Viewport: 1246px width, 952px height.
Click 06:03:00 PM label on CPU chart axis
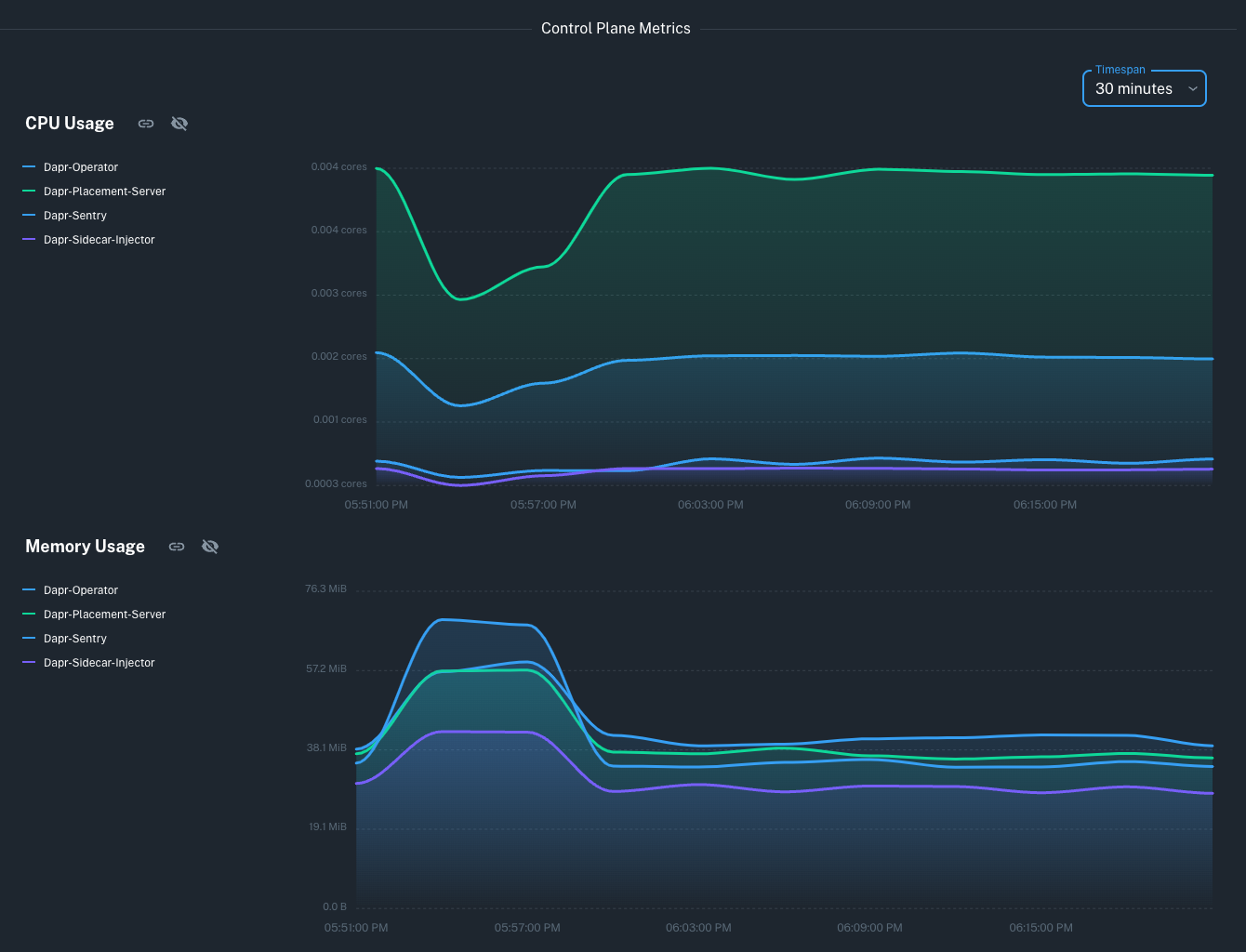point(710,505)
